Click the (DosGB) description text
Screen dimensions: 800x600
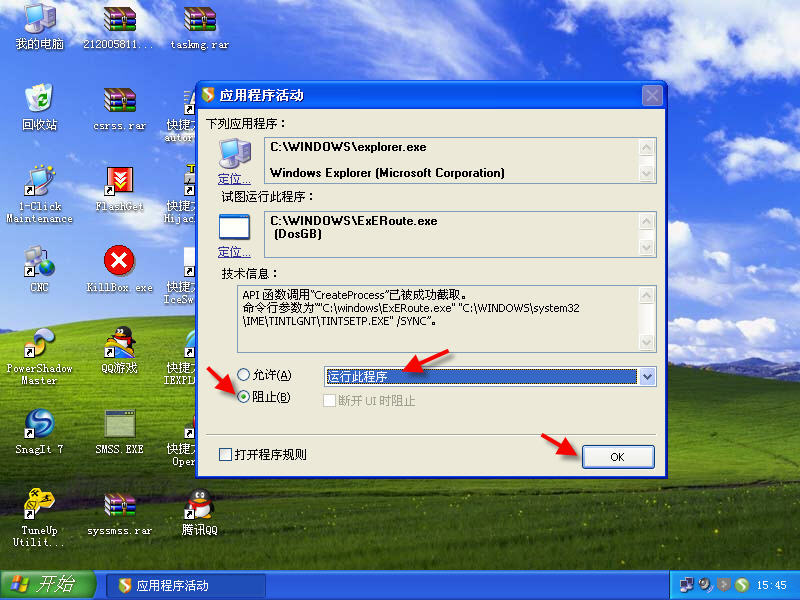pos(298,234)
